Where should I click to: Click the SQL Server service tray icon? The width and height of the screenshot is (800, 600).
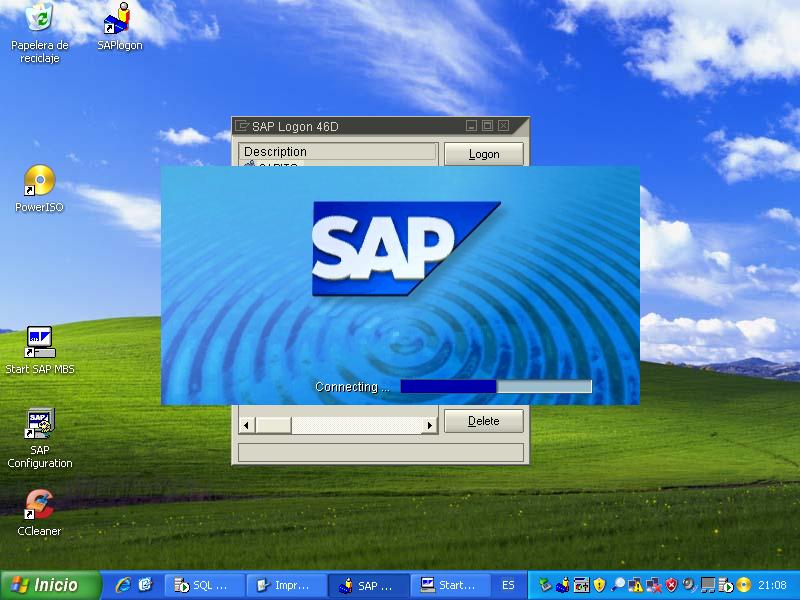726,585
